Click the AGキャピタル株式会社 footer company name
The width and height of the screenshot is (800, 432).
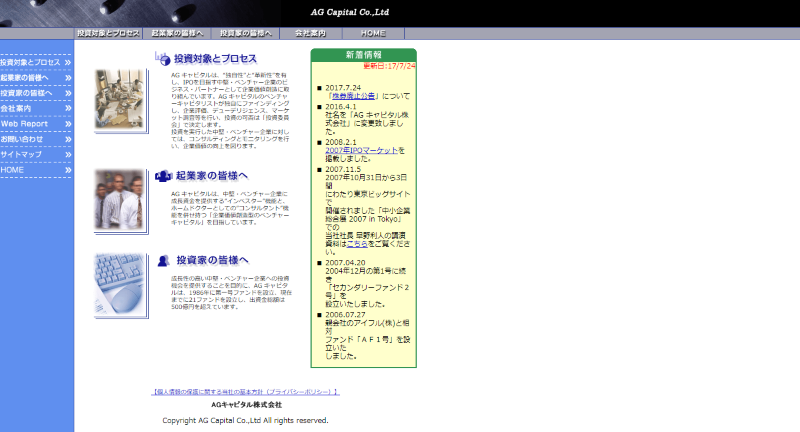[246, 404]
